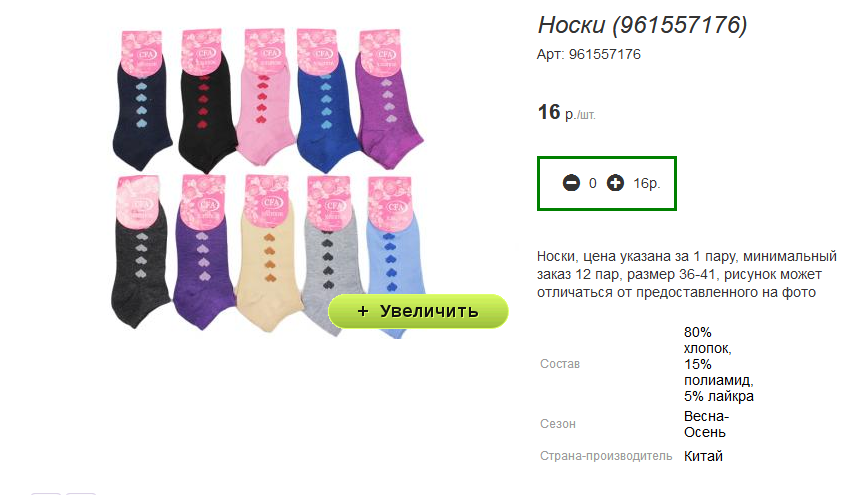
Task: Click the magenta sock in top row
Action: coord(389,100)
